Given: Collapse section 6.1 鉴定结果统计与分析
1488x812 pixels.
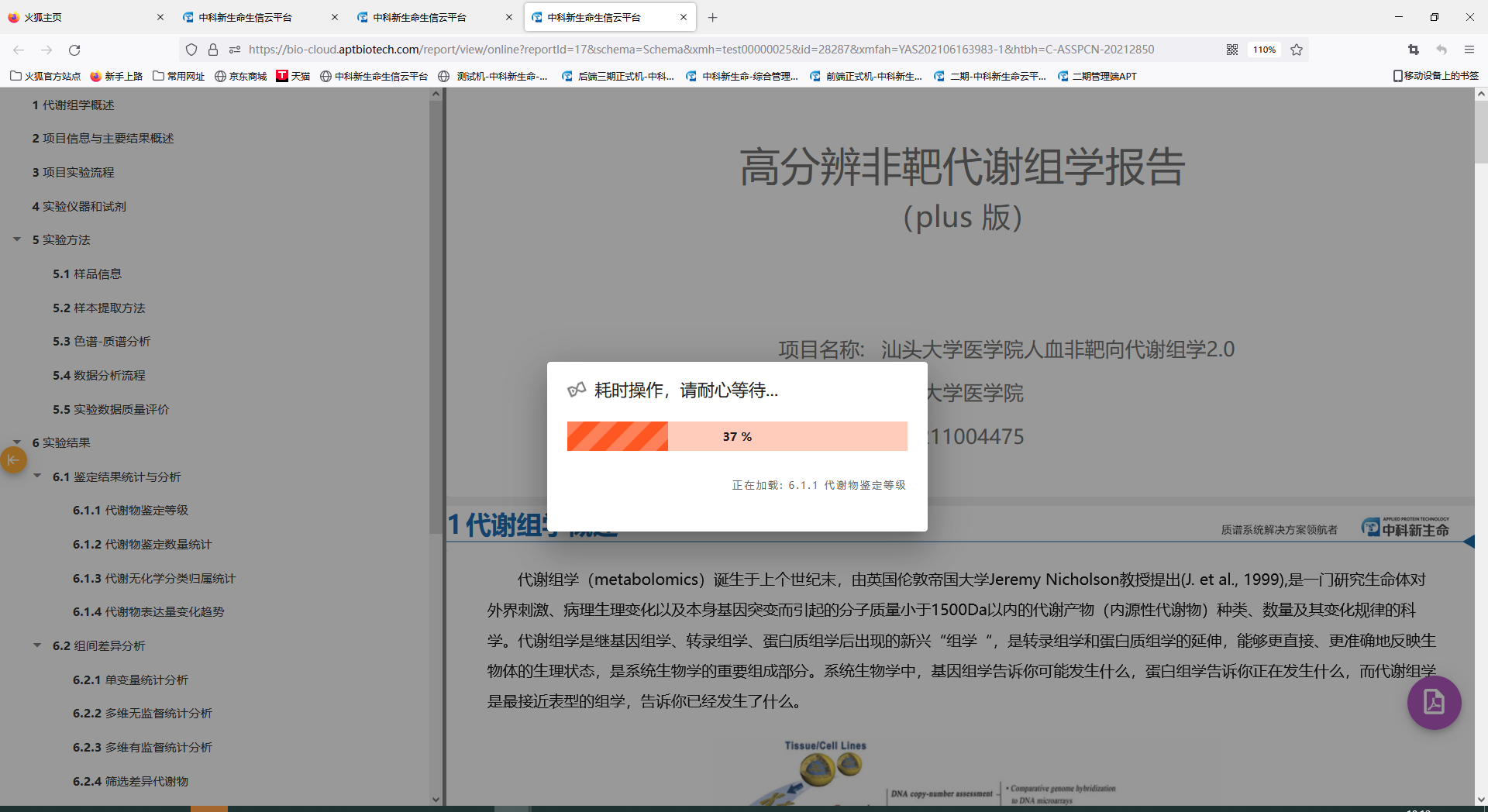Looking at the screenshot, I should 36,476.
